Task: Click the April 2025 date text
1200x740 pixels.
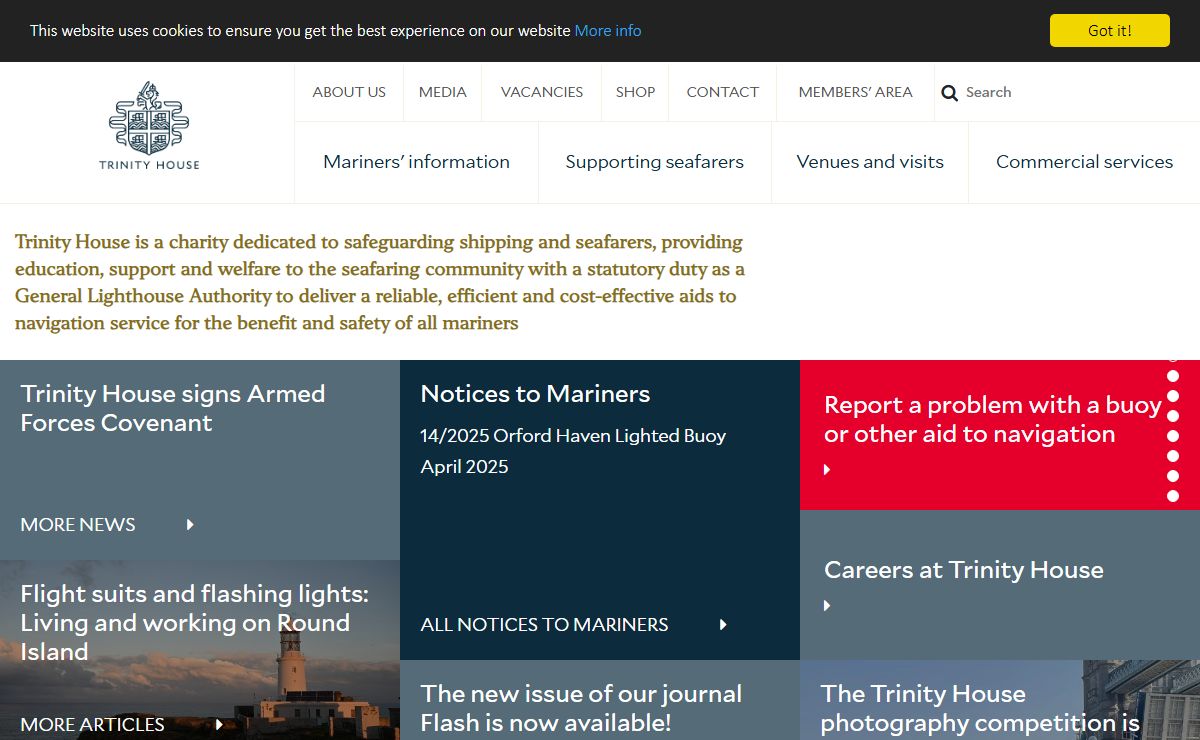Action: tap(464, 467)
